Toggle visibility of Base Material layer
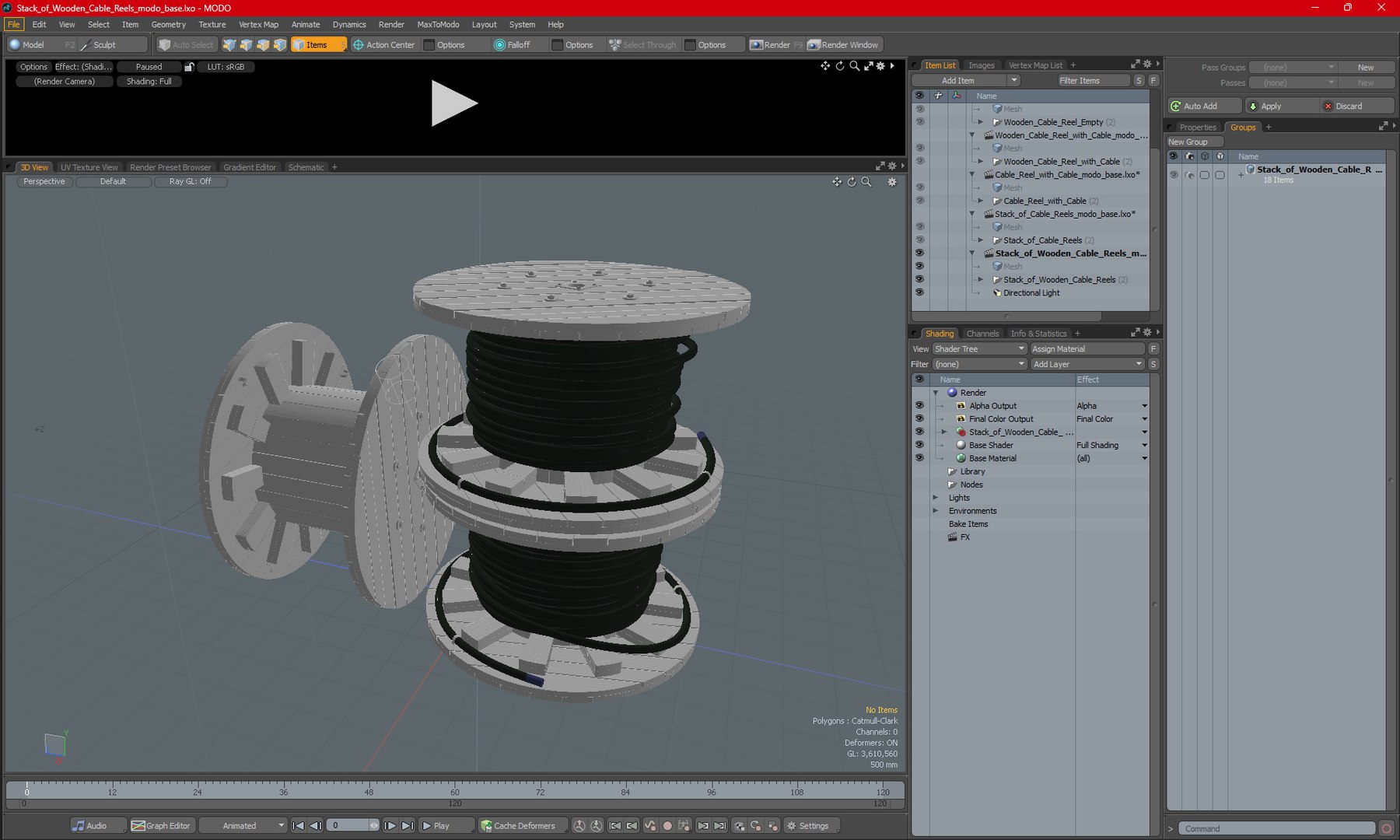Screen dimensions: 1400x840 pyautogui.click(x=919, y=458)
